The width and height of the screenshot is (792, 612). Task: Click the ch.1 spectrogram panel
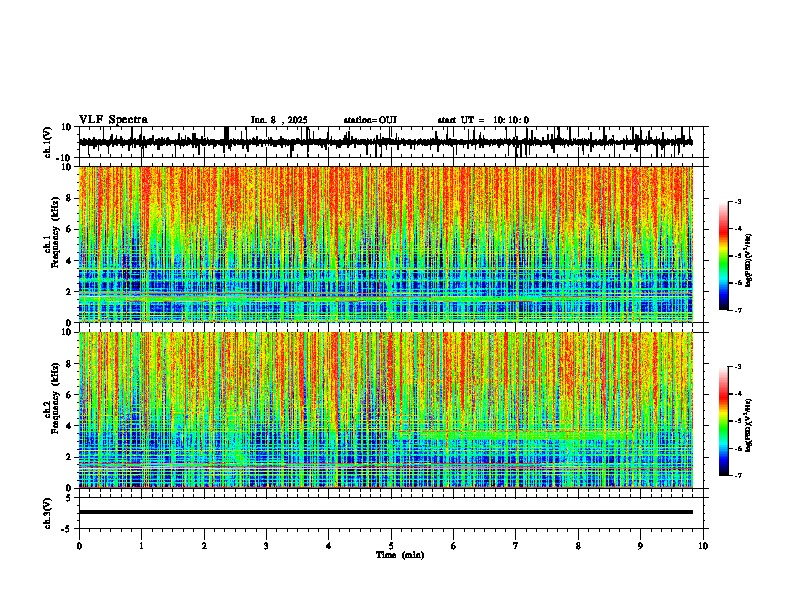[386, 244]
